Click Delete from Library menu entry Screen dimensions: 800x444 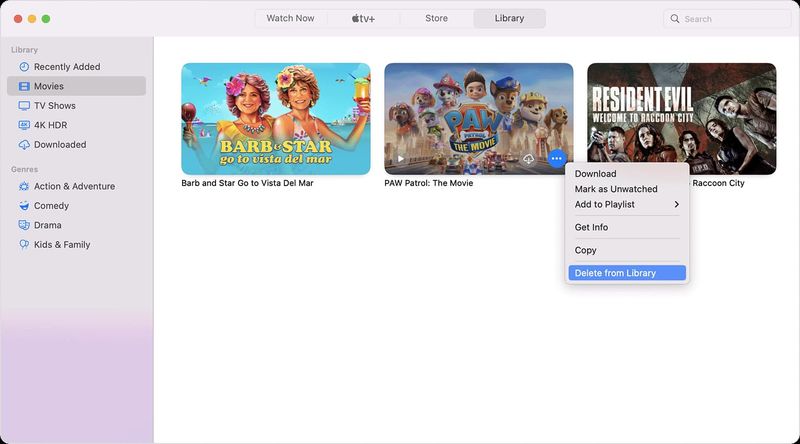click(x=627, y=273)
